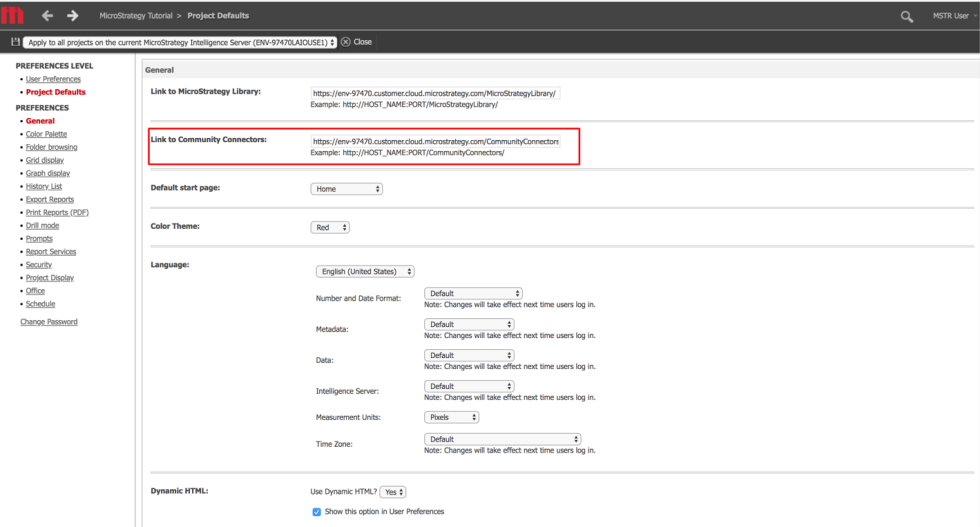The width and height of the screenshot is (980, 527).
Task: Click the MicroStrategy Library link field
Action: [435, 93]
